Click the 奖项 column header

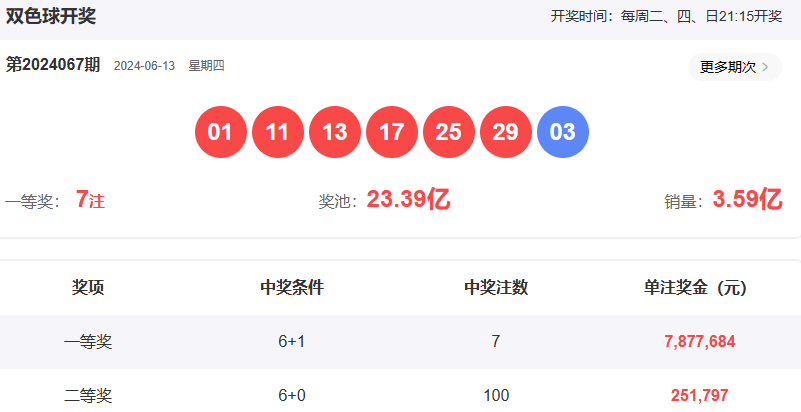click(88, 288)
